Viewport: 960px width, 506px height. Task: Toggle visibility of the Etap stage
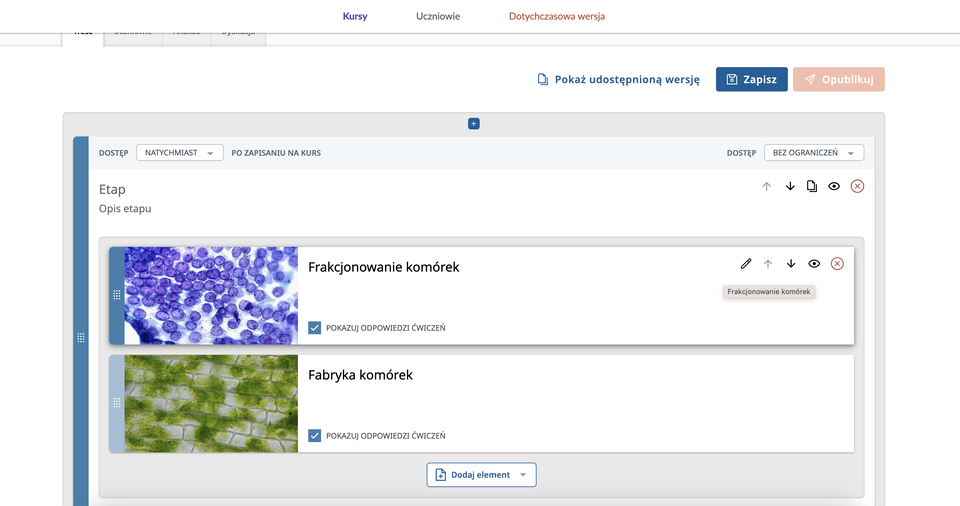pyautogui.click(x=834, y=186)
